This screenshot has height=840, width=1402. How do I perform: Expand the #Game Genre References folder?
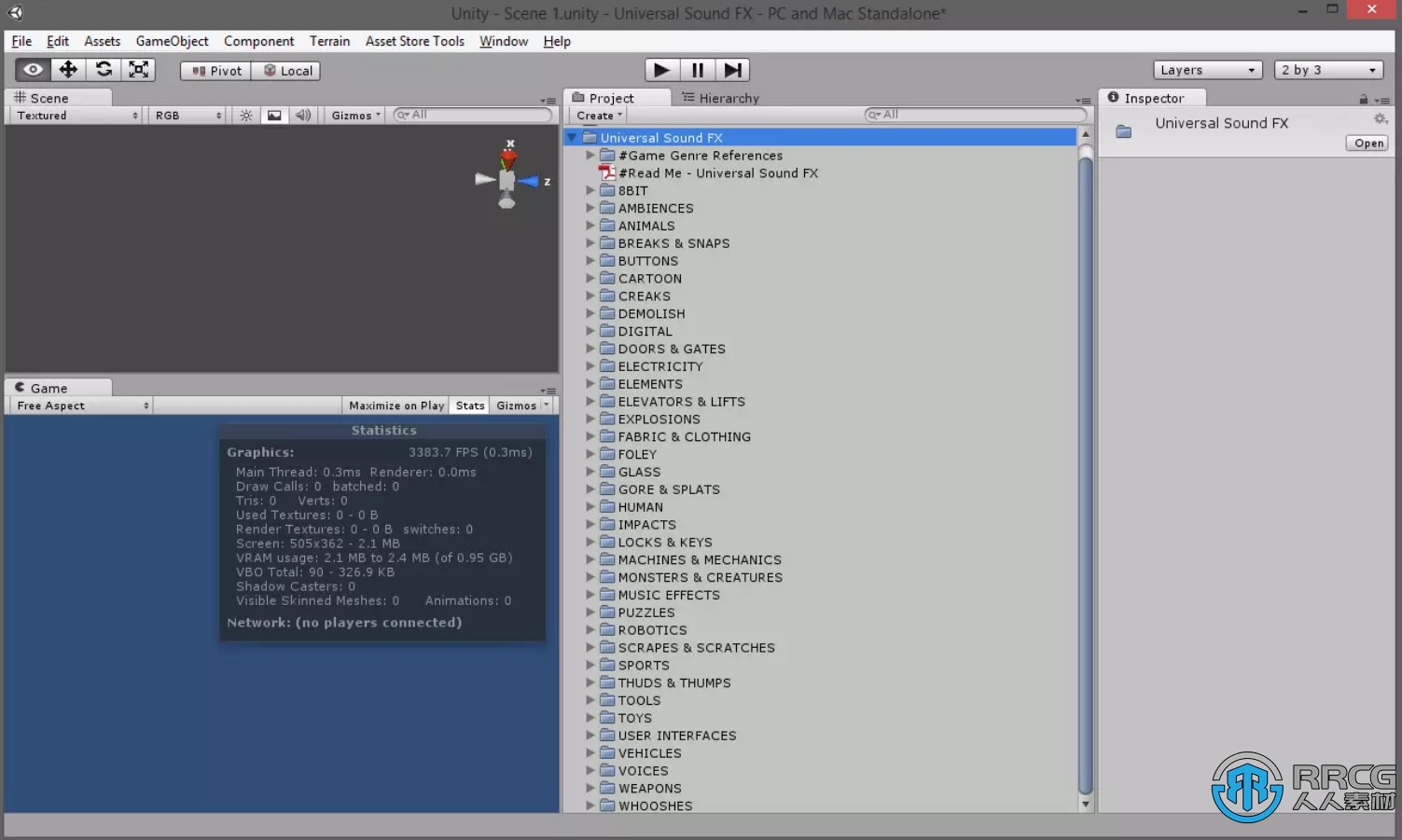pos(590,155)
